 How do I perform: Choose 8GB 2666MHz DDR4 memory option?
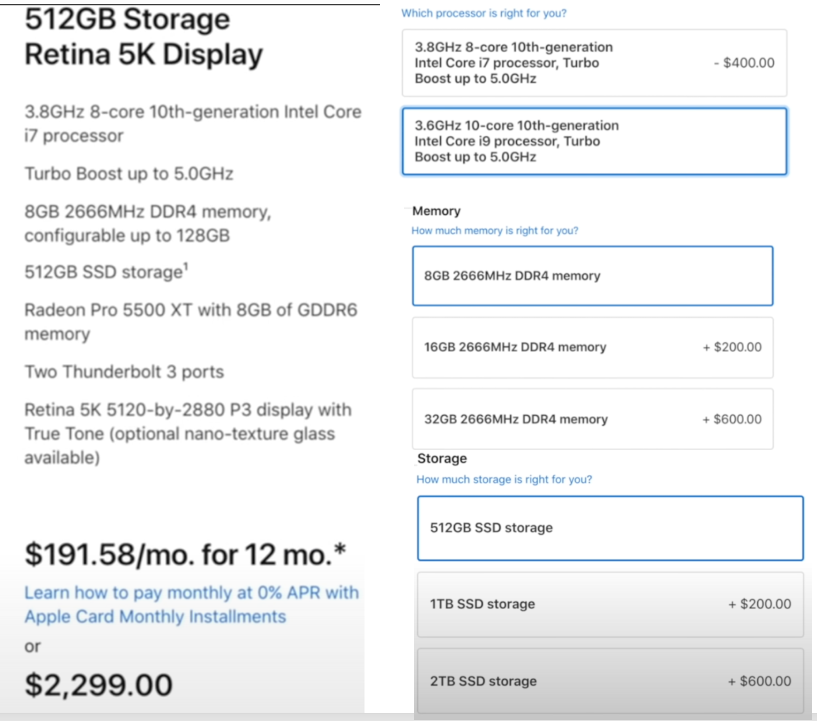(592, 276)
